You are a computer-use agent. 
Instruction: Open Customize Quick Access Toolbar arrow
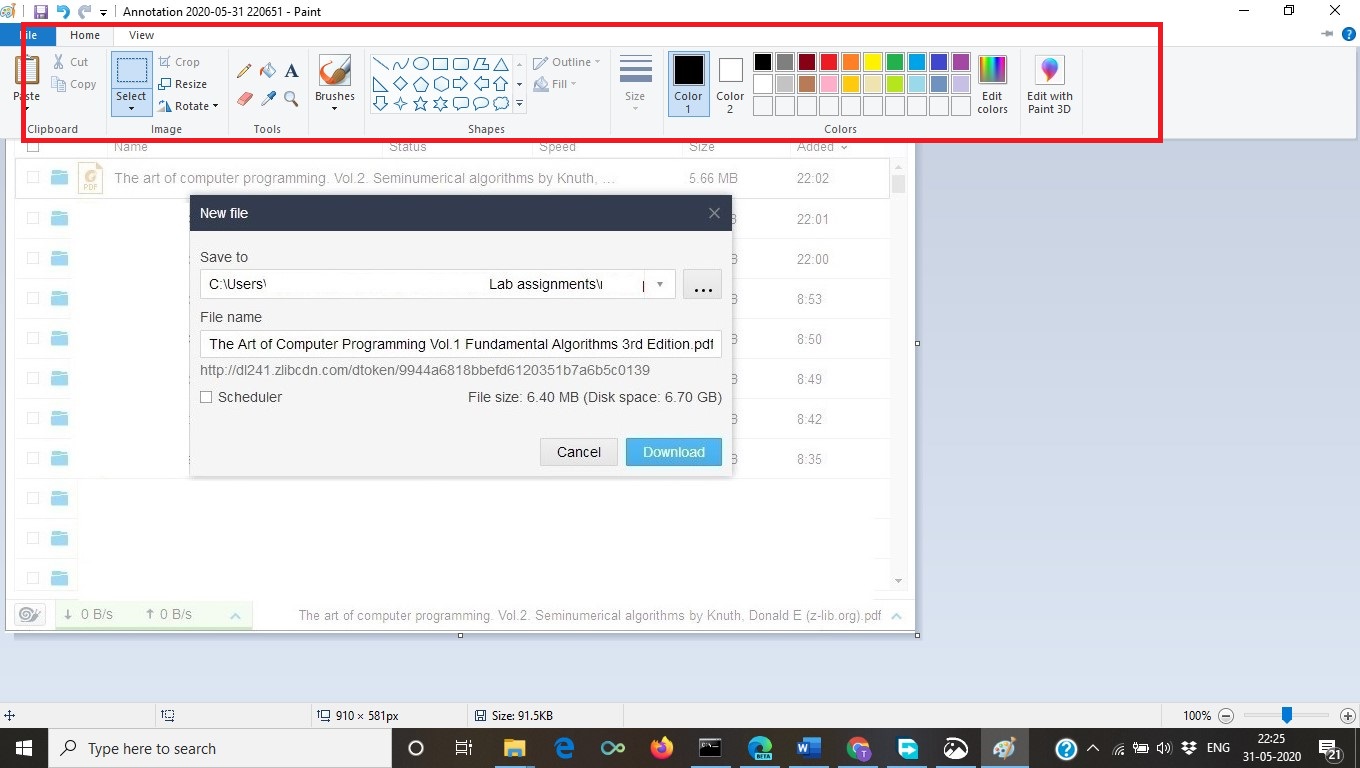click(x=104, y=13)
